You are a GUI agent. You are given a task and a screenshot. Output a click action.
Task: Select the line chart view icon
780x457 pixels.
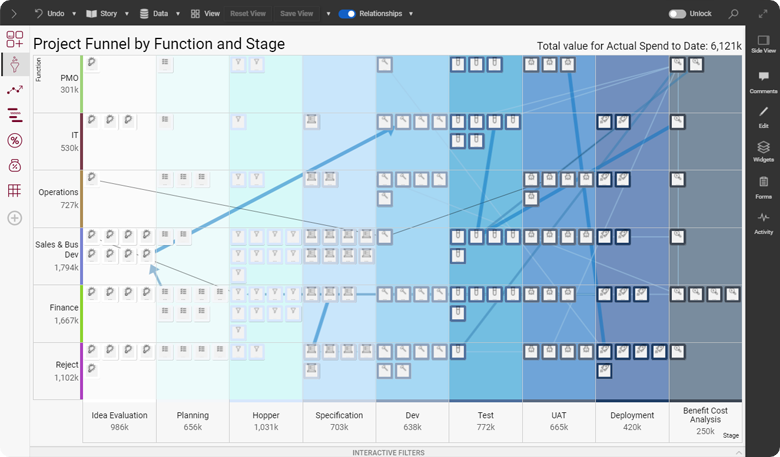pos(15,90)
